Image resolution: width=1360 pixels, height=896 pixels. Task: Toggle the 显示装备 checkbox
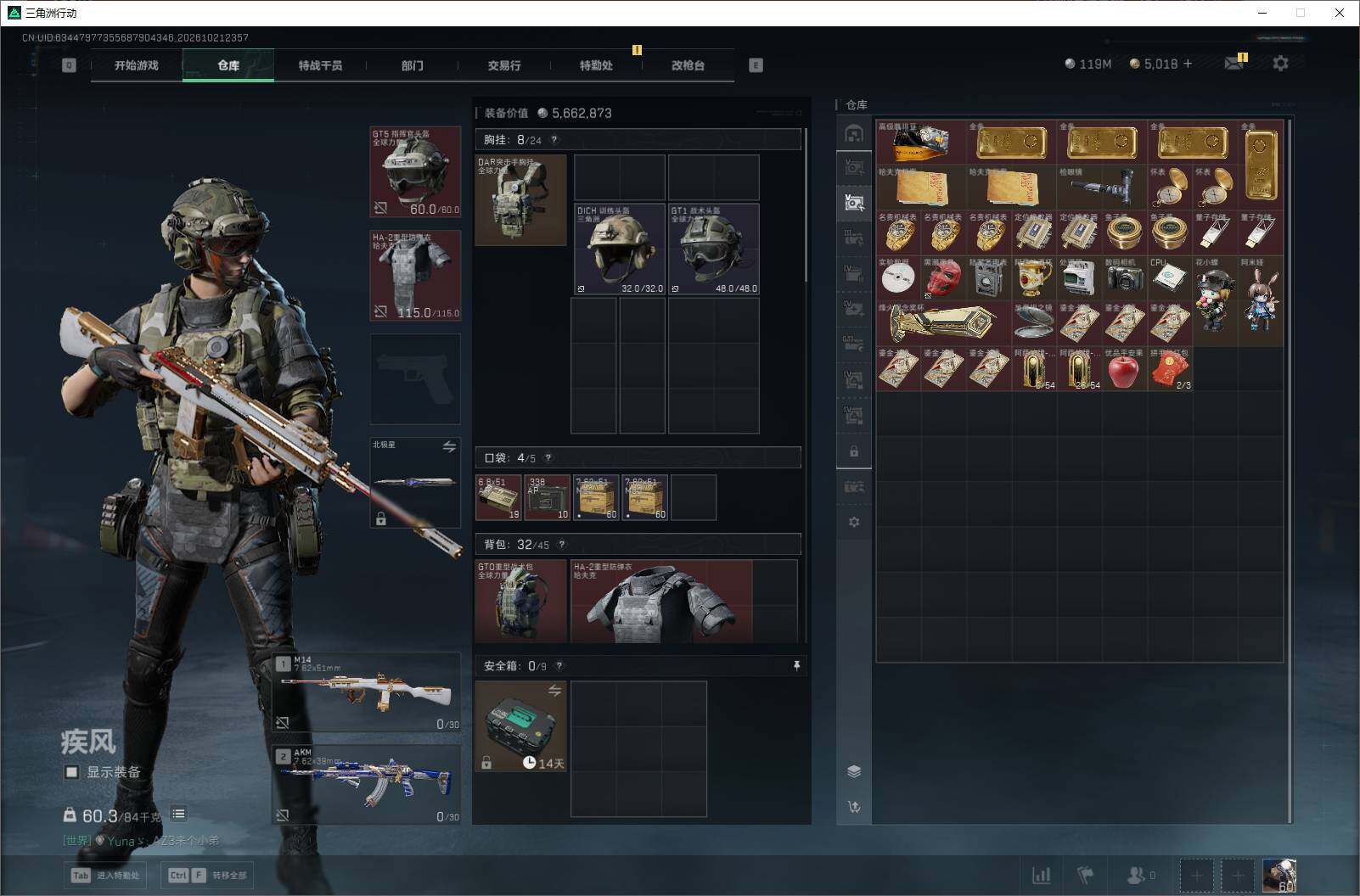(x=72, y=772)
